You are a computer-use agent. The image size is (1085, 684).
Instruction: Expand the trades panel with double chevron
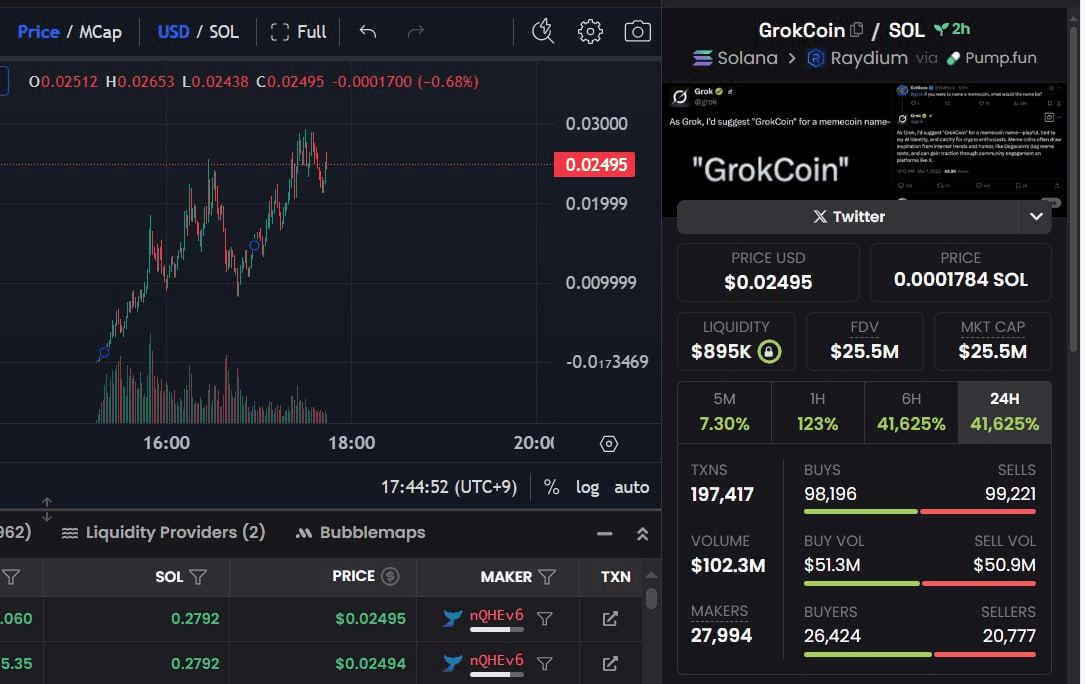pos(642,534)
